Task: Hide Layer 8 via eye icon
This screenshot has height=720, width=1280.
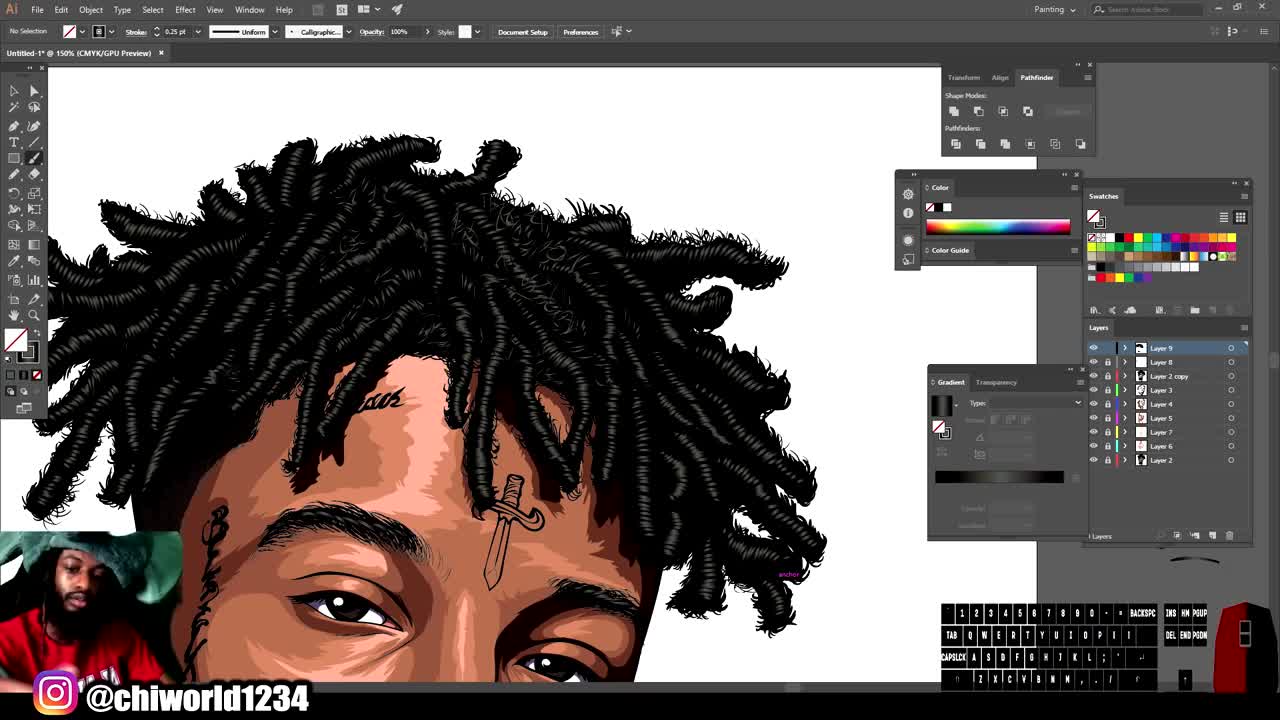Action: point(1093,362)
